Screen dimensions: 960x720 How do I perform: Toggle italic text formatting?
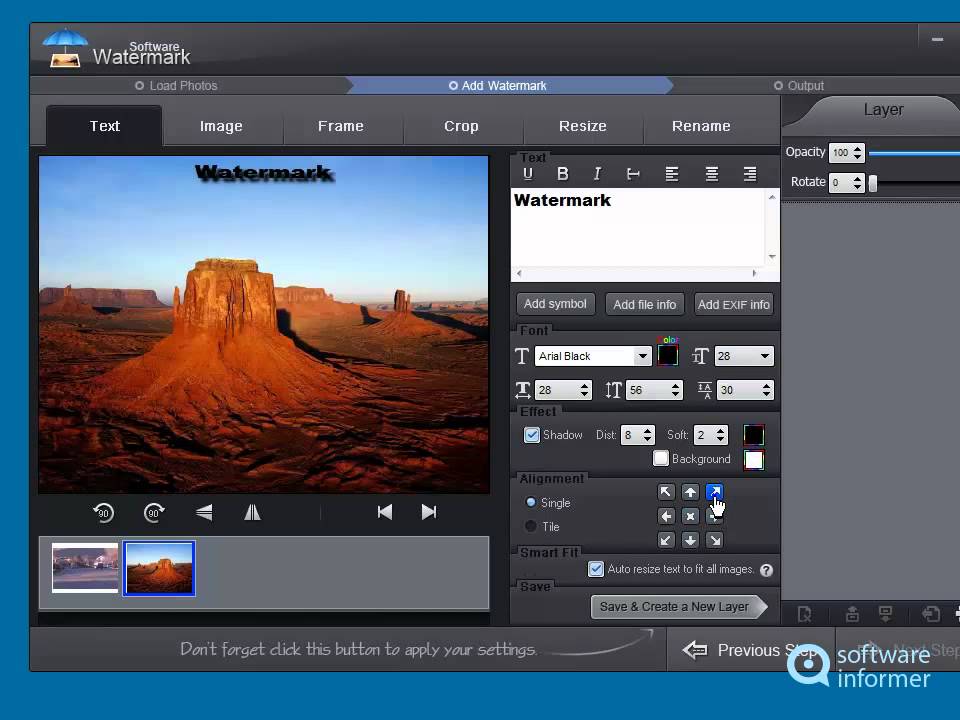[598, 174]
